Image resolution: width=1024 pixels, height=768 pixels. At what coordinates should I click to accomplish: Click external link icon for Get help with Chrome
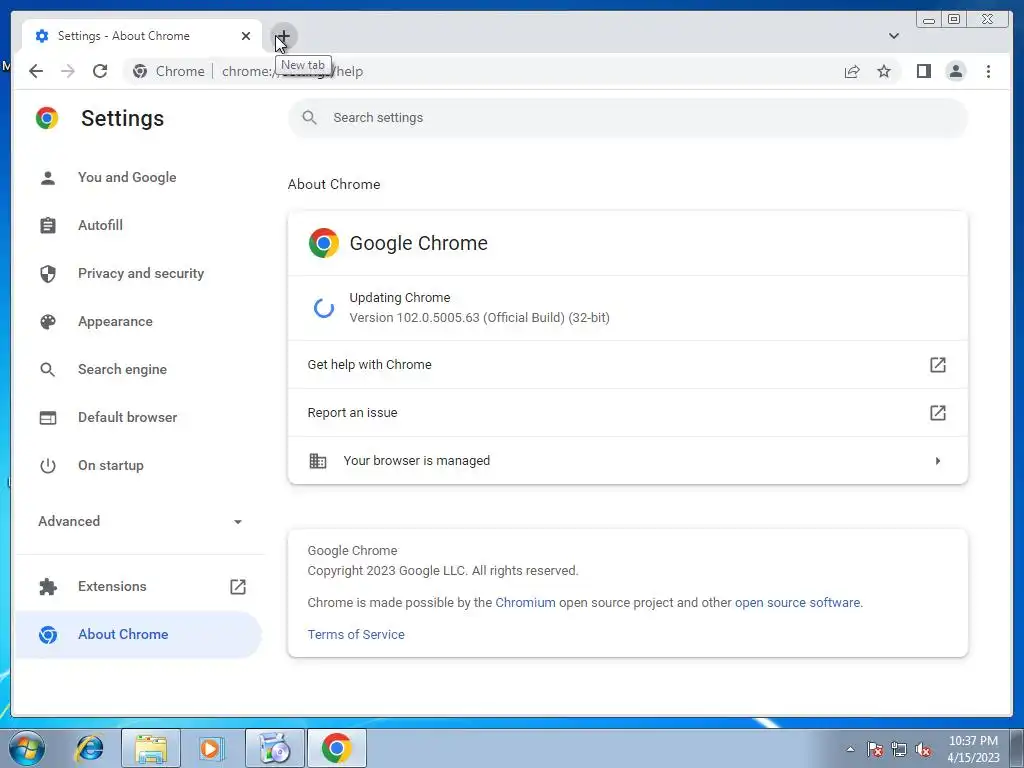pyautogui.click(x=938, y=364)
